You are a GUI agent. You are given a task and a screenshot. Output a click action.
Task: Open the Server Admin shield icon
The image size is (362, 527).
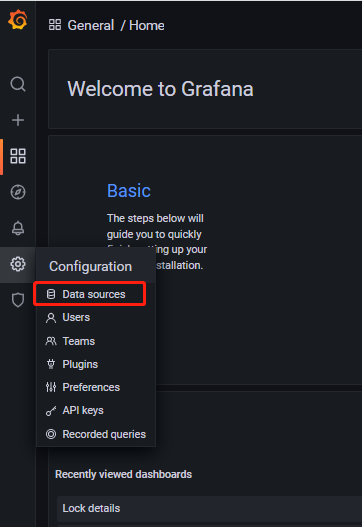[x=18, y=300]
